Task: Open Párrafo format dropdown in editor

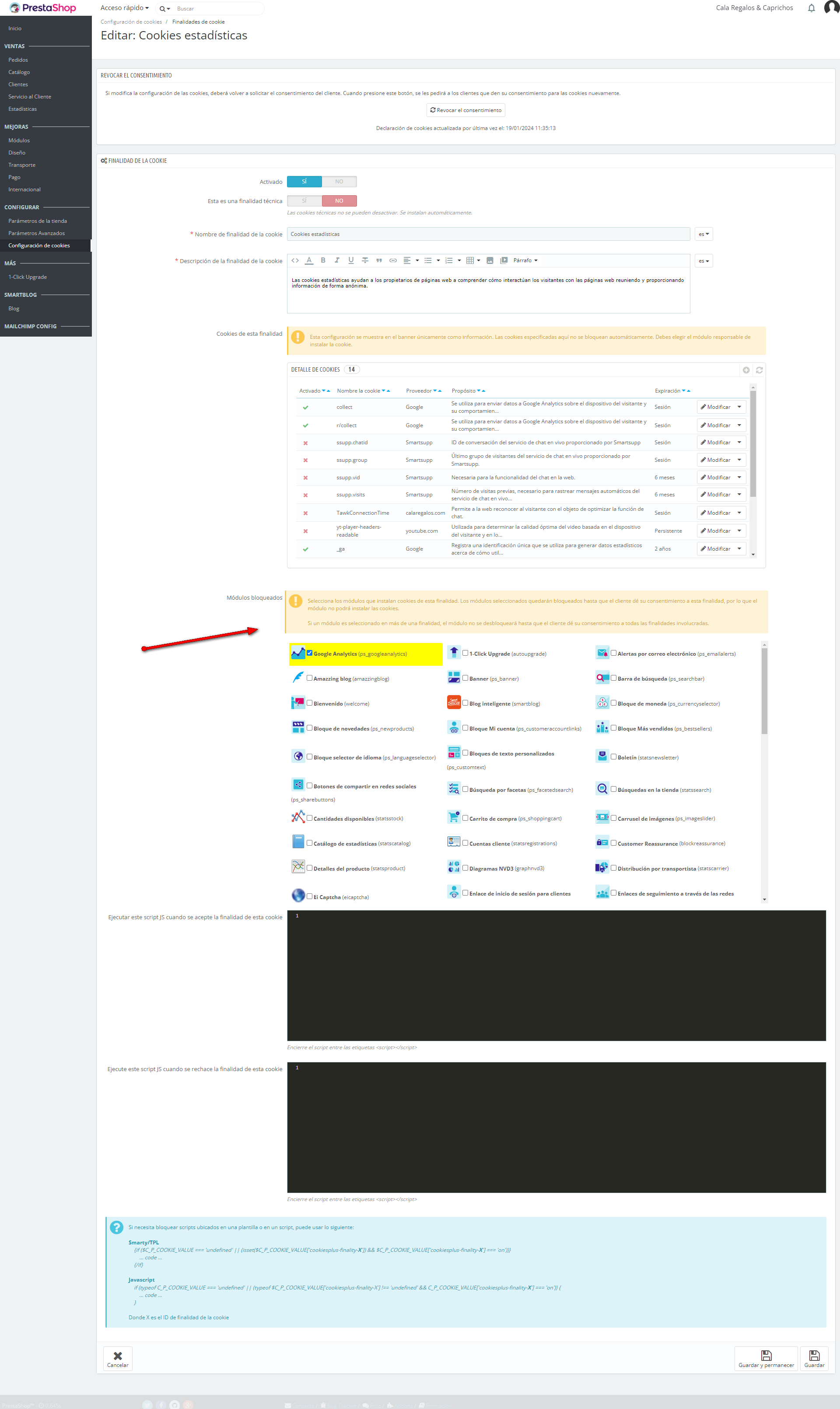Action: (x=525, y=260)
